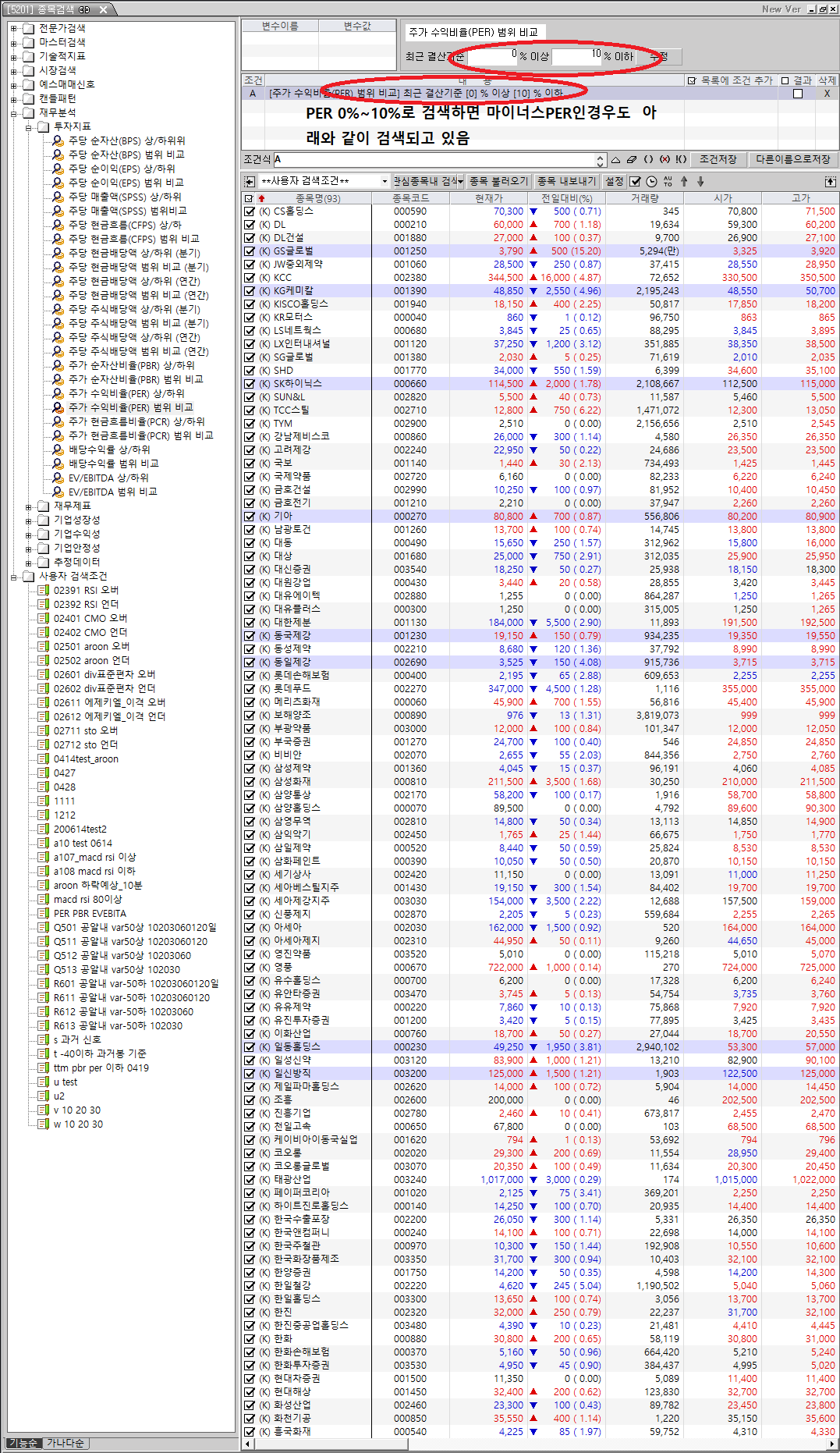Viewport: 840px width, 1453px height.
Task: Switch to the 가나다순 tab
Action: pos(66,1443)
